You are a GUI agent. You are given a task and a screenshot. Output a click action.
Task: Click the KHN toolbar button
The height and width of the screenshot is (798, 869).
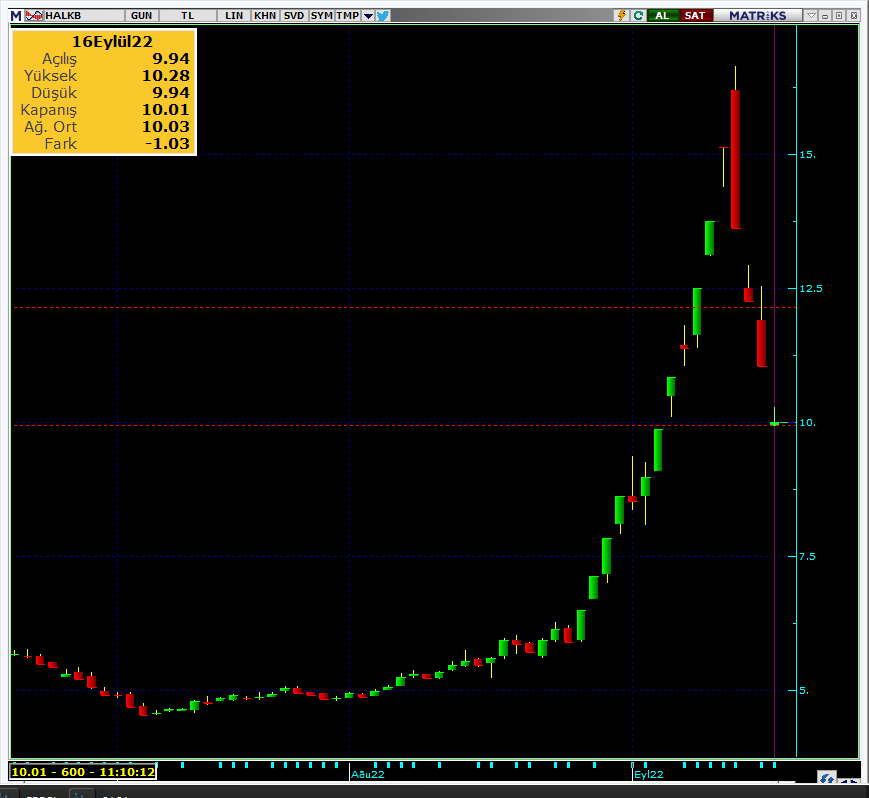[x=265, y=16]
